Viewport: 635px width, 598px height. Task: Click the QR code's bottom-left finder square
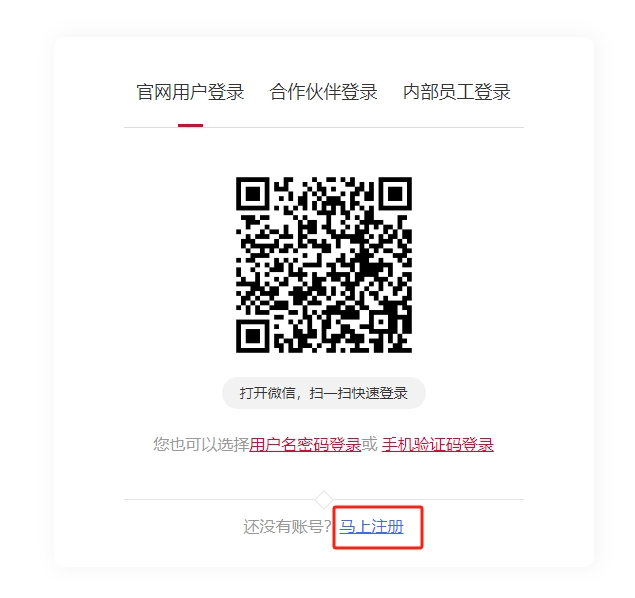point(253,336)
